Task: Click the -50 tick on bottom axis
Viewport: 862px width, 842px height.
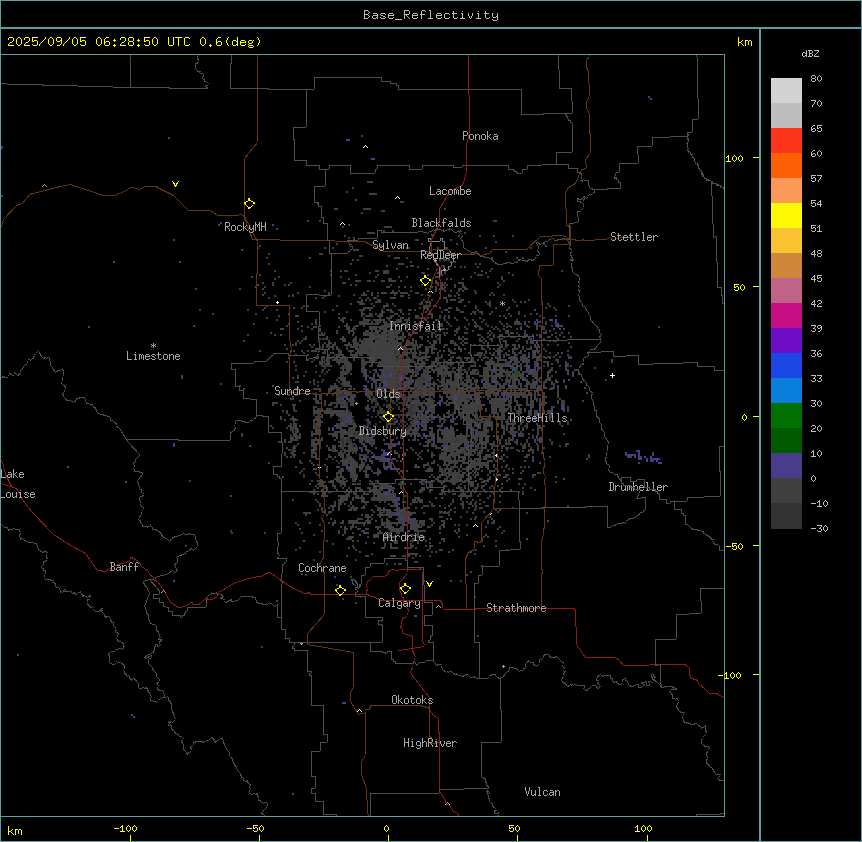Action: 255,828
